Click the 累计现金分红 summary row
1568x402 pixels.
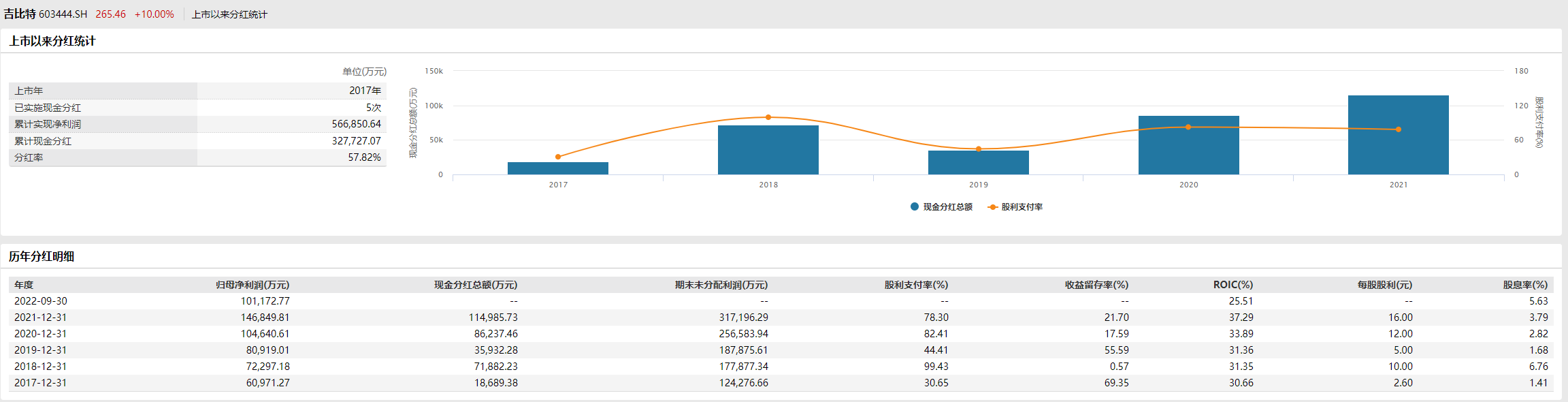tap(197, 141)
